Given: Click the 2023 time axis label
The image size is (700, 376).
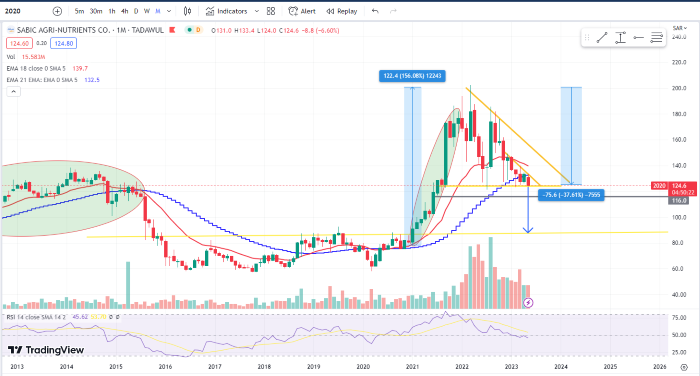Looking at the screenshot, I should [x=511, y=367].
